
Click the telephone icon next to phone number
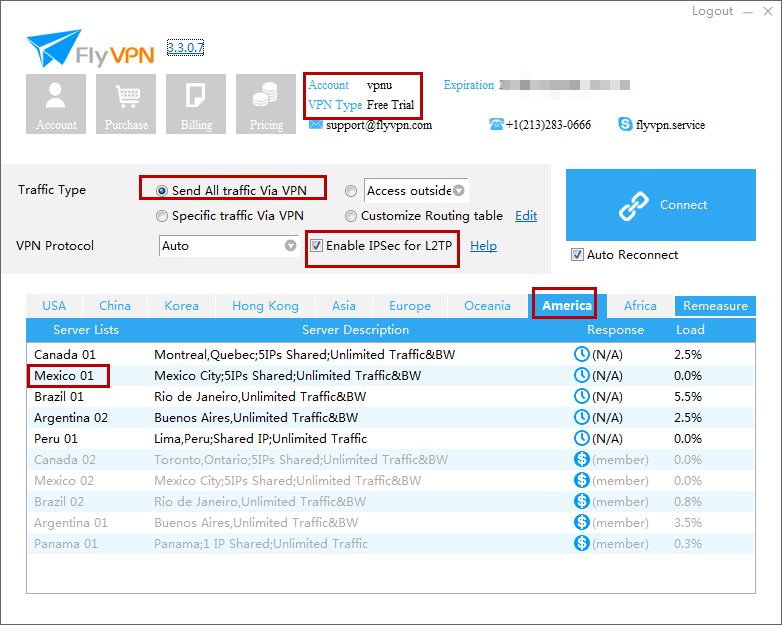[x=496, y=124]
